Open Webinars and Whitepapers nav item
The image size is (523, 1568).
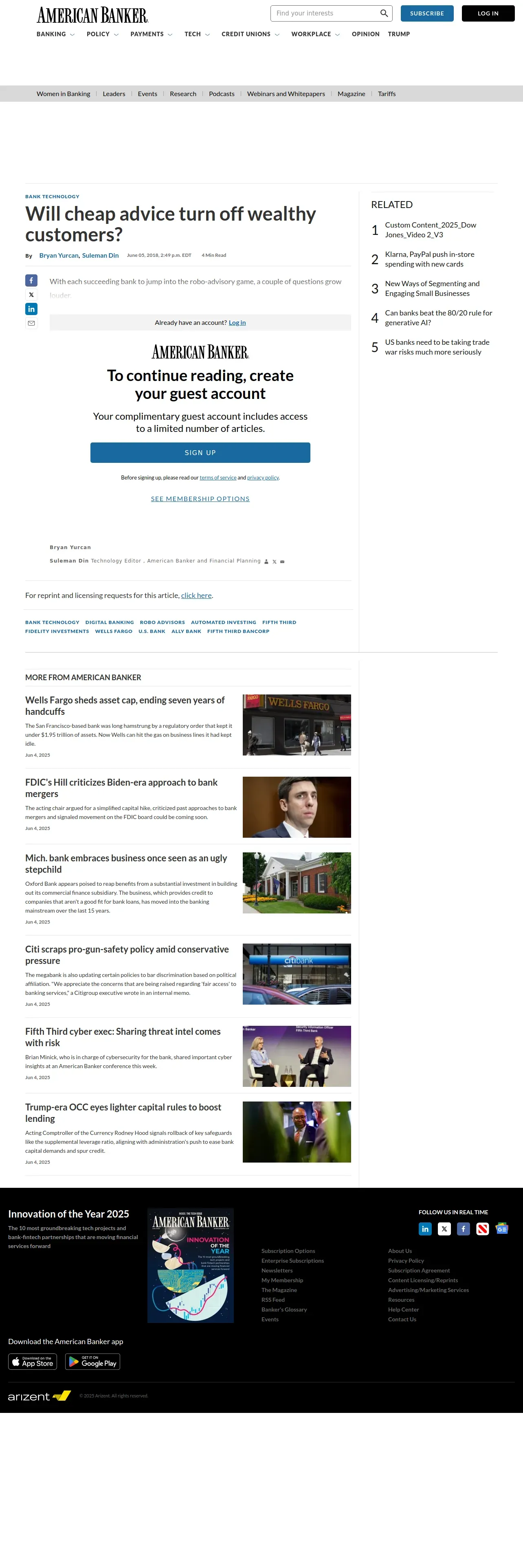click(x=286, y=94)
